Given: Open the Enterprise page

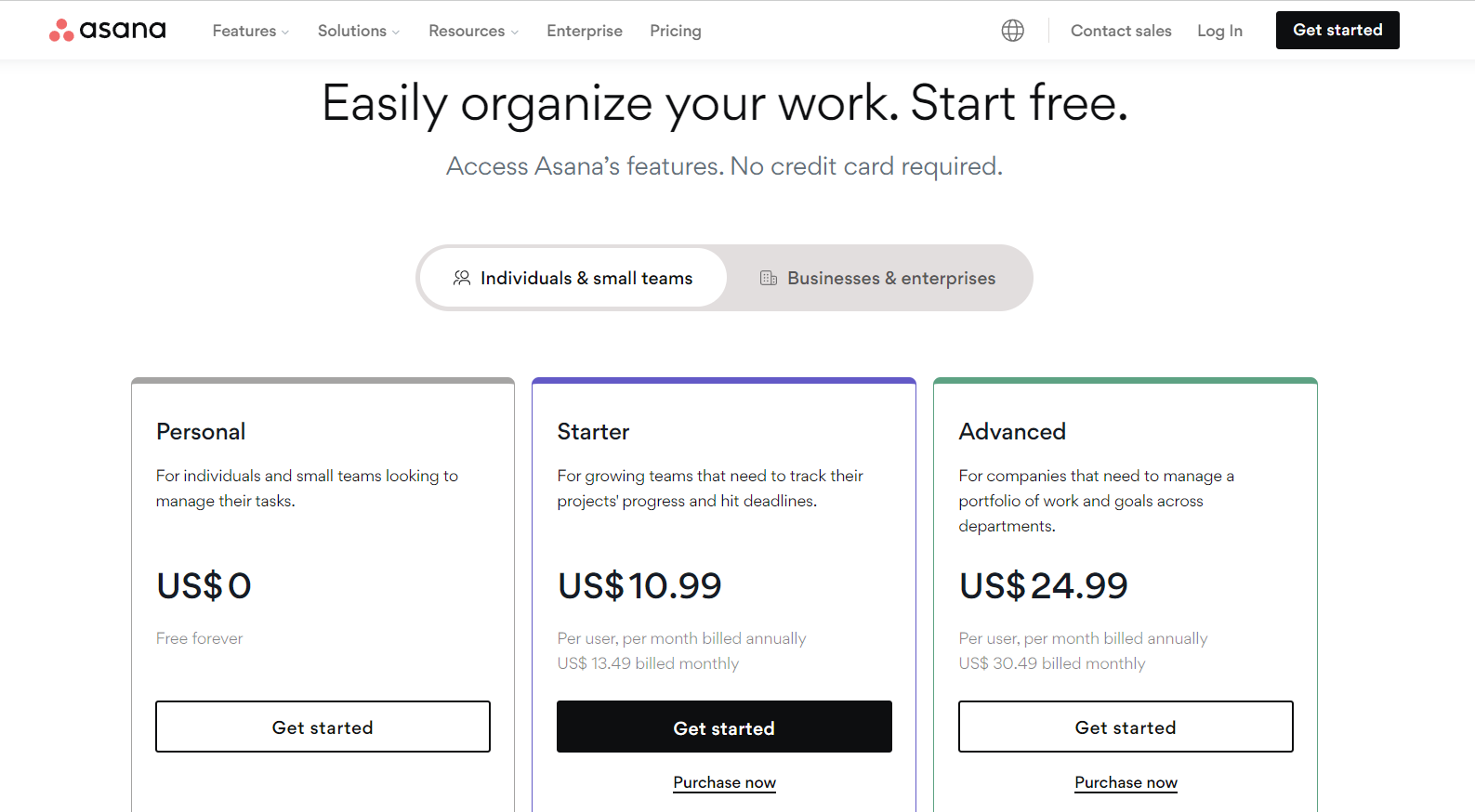Looking at the screenshot, I should click(584, 31).
